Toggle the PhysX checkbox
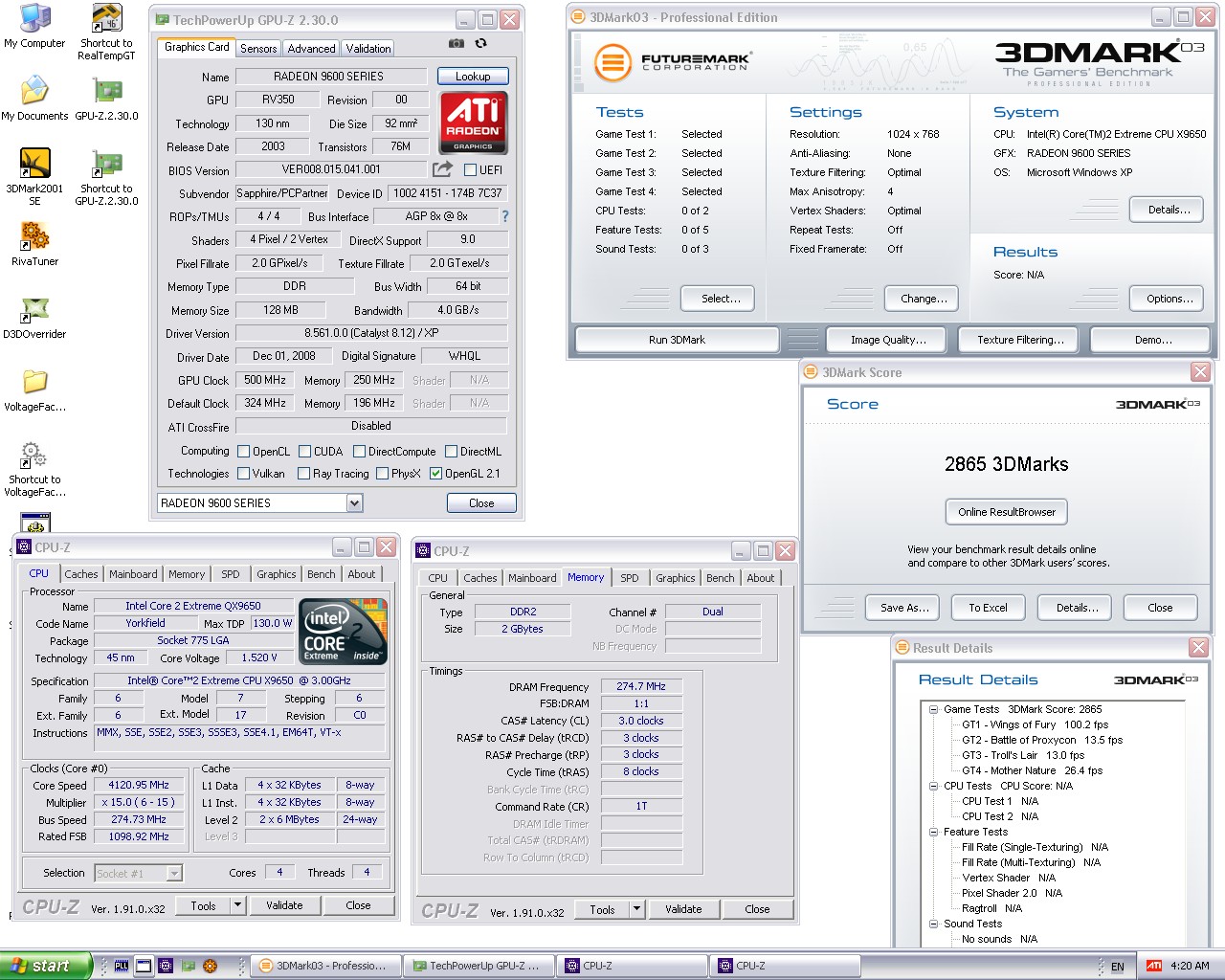Image resolution: width=1225 pixels, height=980 pixels. tap(382, 474)
